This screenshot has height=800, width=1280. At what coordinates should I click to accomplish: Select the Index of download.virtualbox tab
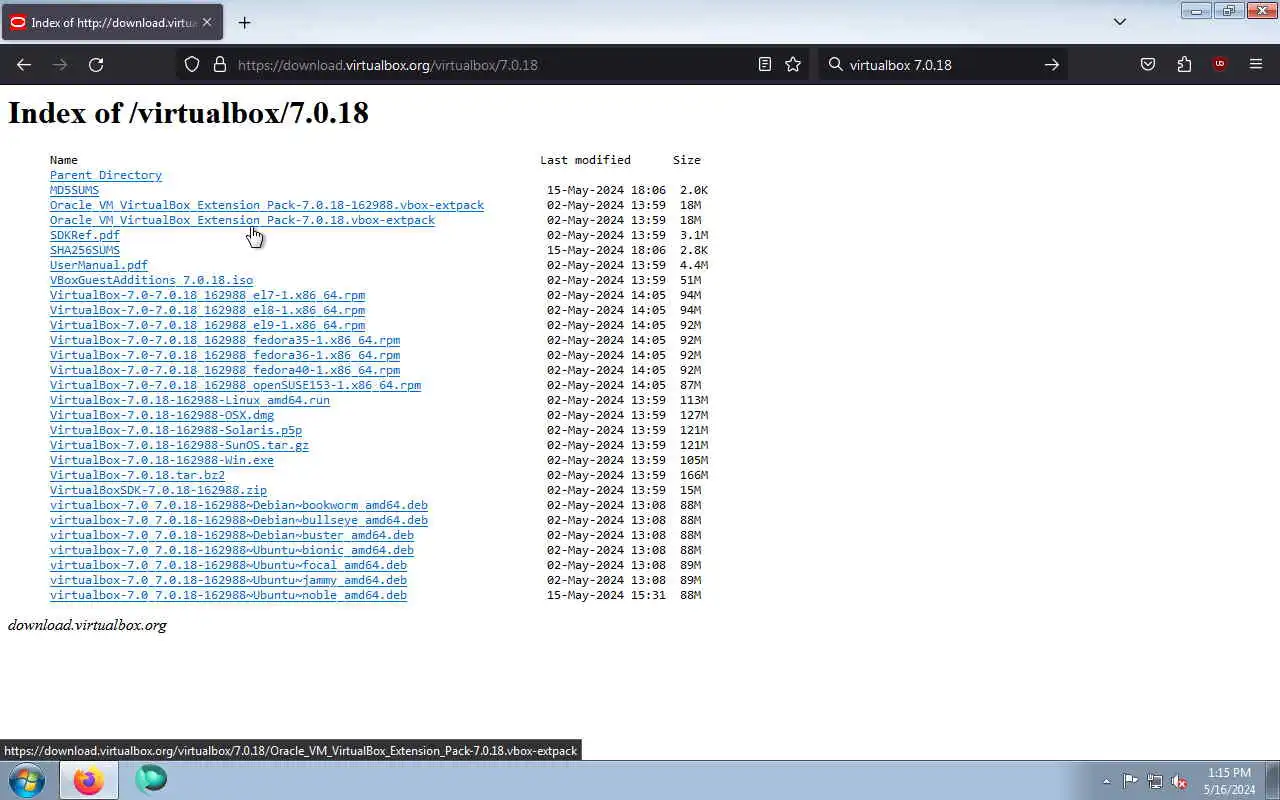pos(112,22)
